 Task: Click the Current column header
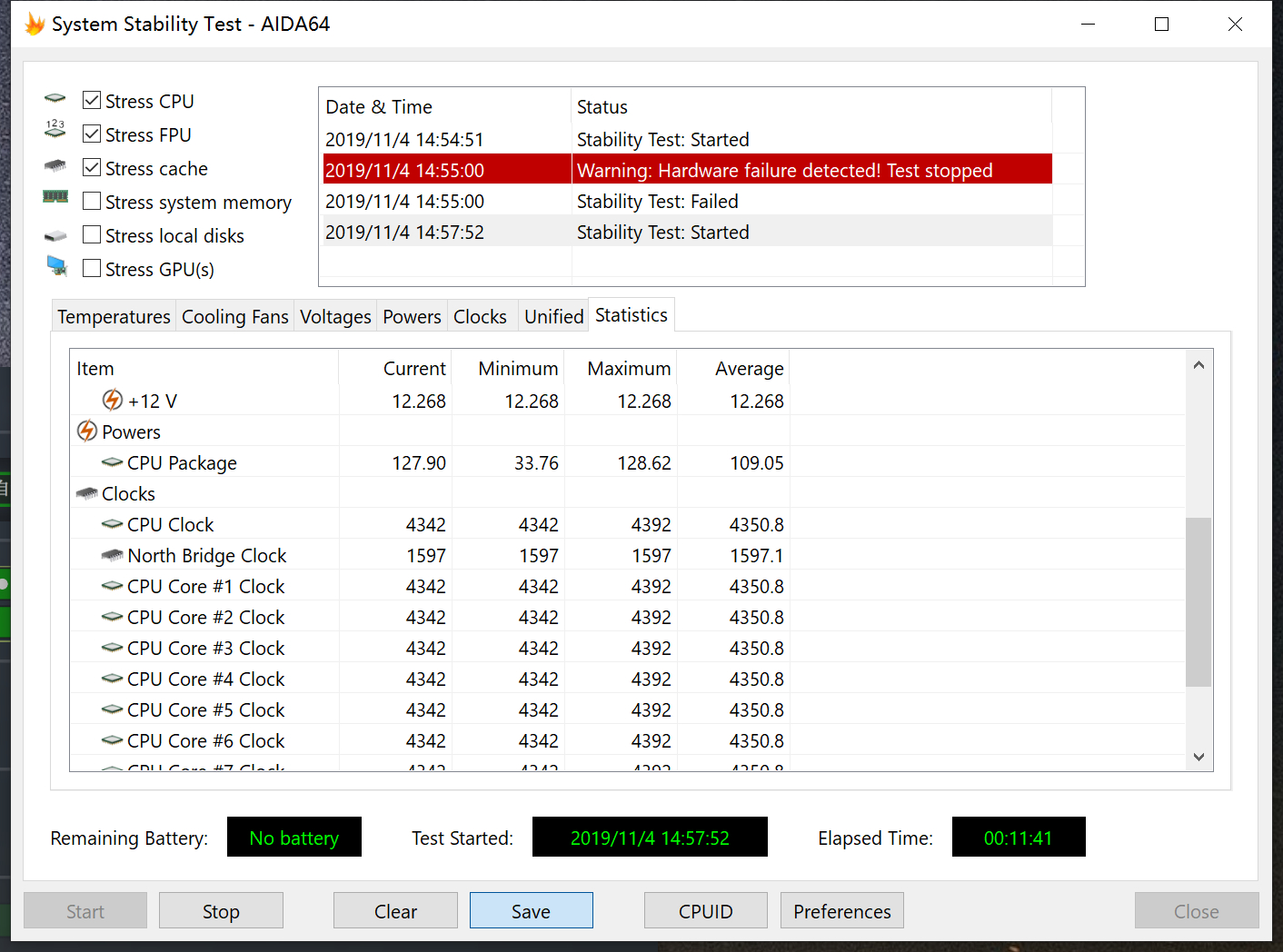395,368
